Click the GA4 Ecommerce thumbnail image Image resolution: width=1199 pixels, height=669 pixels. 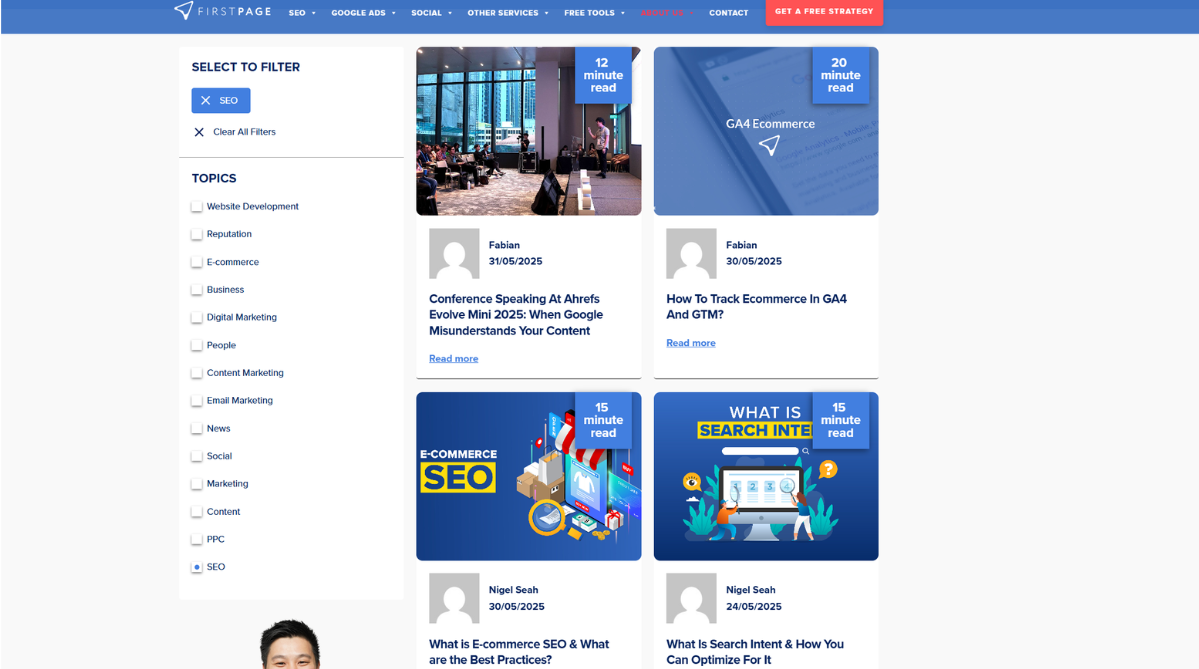765,132
